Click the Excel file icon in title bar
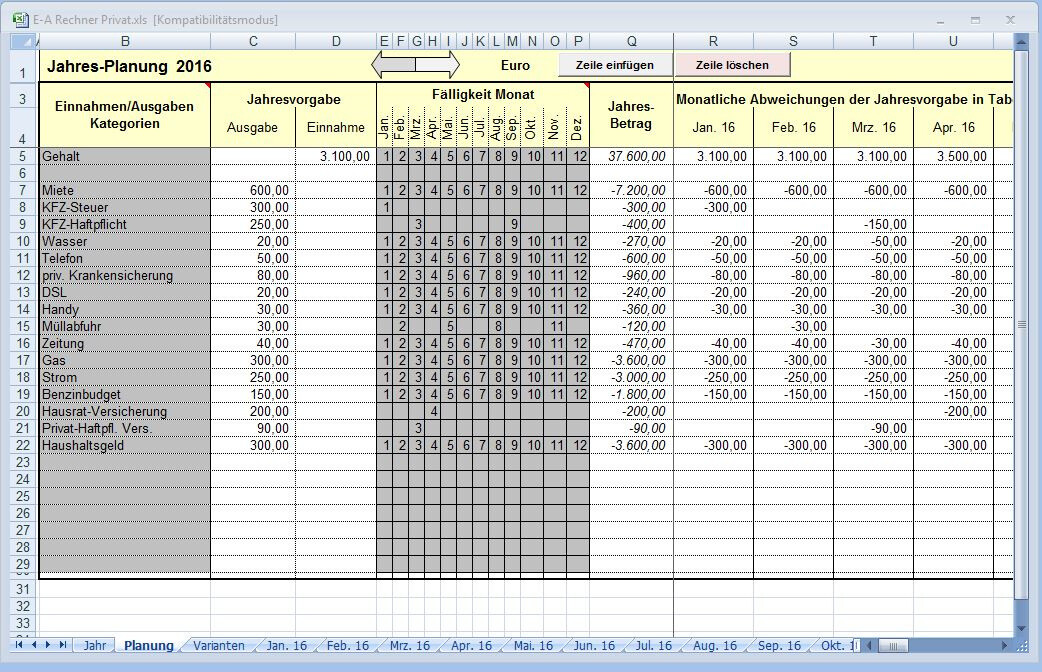This screenshot has height=672, width=1042. [20, 19]
